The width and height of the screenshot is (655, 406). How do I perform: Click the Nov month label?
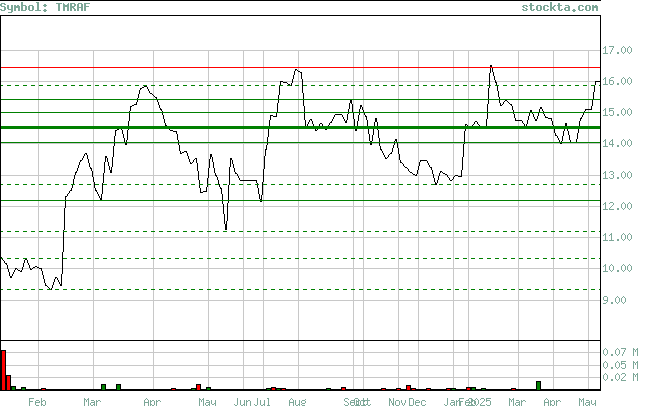coord(397,401)
